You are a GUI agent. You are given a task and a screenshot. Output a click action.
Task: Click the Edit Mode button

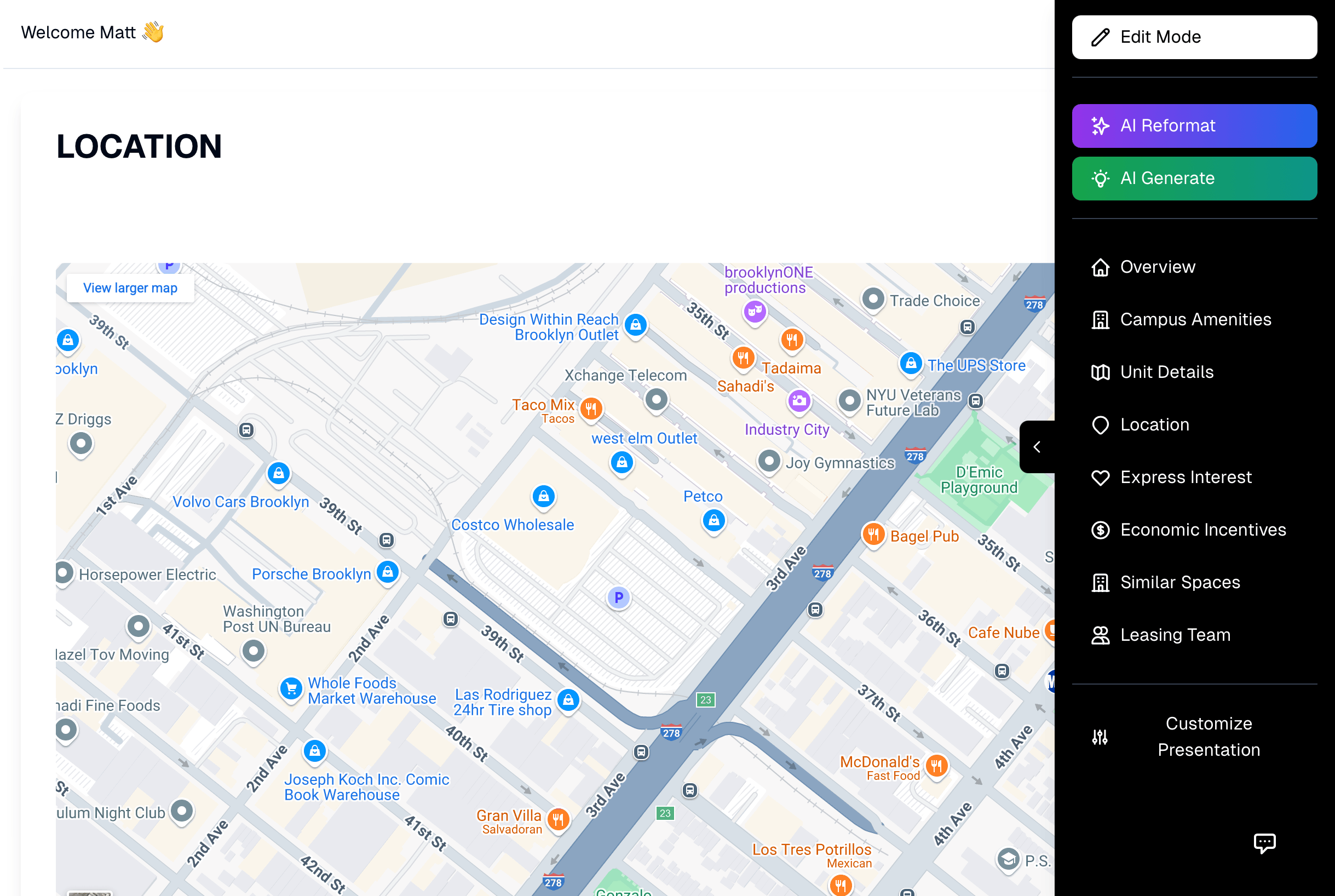tap(1194, 37)
